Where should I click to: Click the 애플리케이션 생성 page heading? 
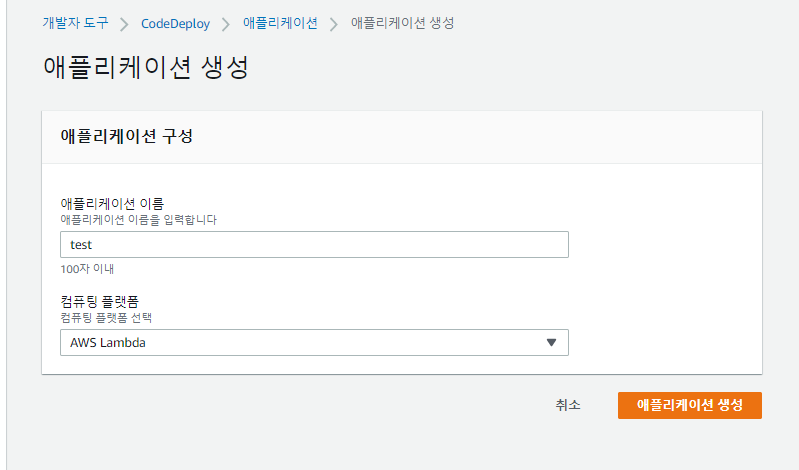[145, 68]
